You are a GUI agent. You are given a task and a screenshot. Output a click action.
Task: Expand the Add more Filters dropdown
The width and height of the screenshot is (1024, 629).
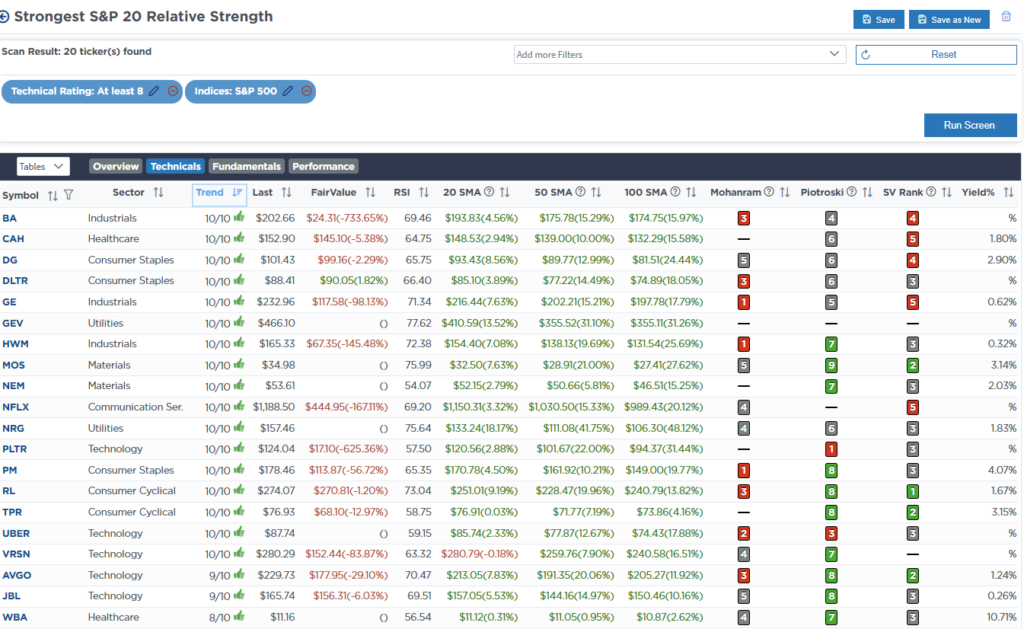pos(680,54)
